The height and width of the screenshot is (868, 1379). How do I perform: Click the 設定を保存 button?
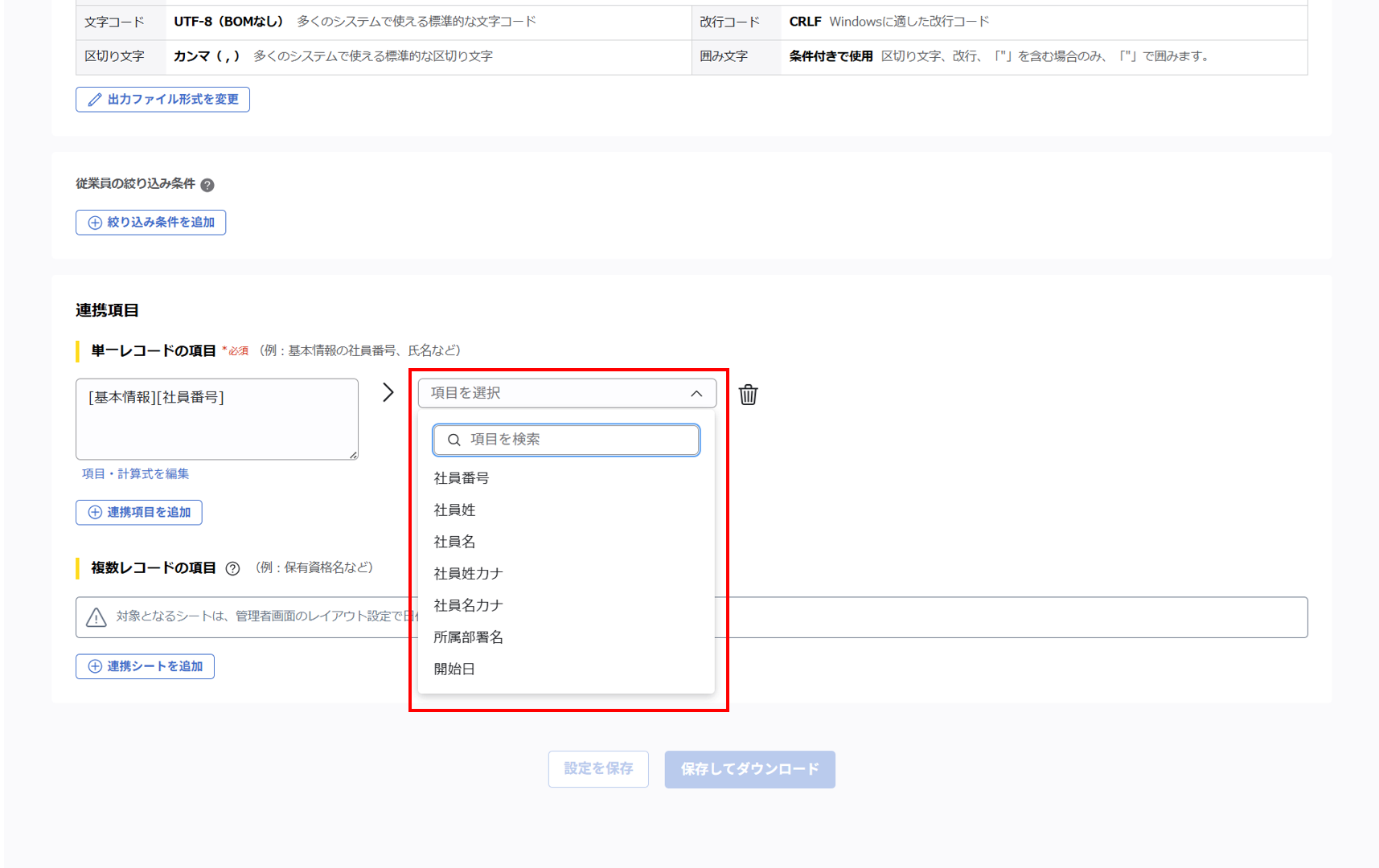[x=598, y=769]
